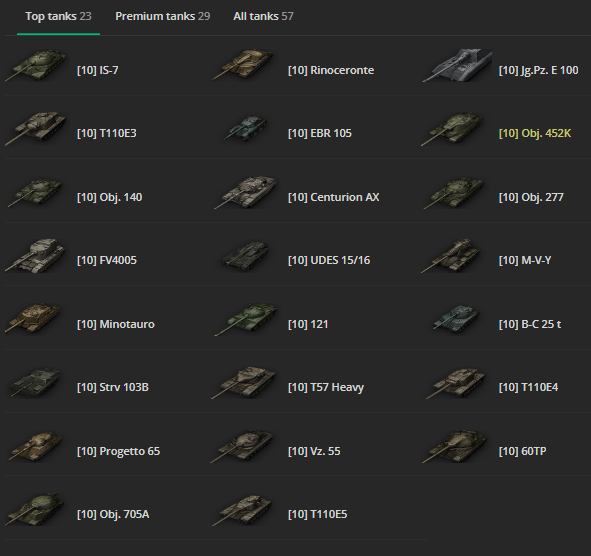Click the Centurion AX name label

tap(334, 197)
